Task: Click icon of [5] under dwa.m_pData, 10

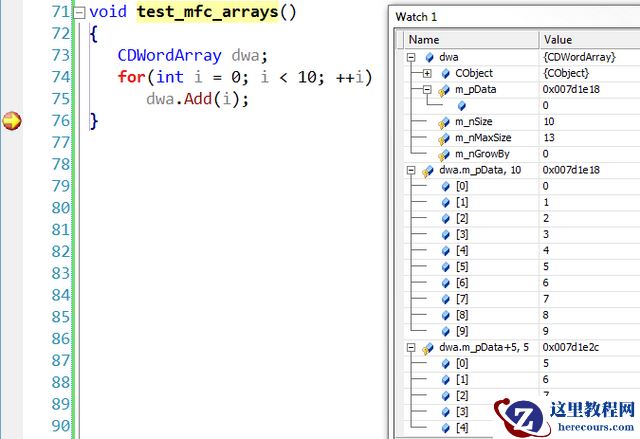Action: point(446,267)
